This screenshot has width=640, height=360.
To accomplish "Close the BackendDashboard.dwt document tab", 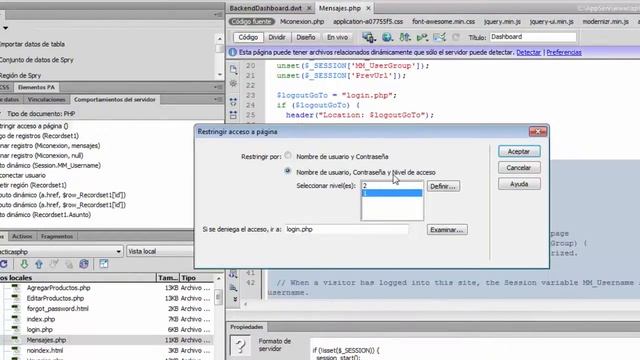I will point(309,8).
